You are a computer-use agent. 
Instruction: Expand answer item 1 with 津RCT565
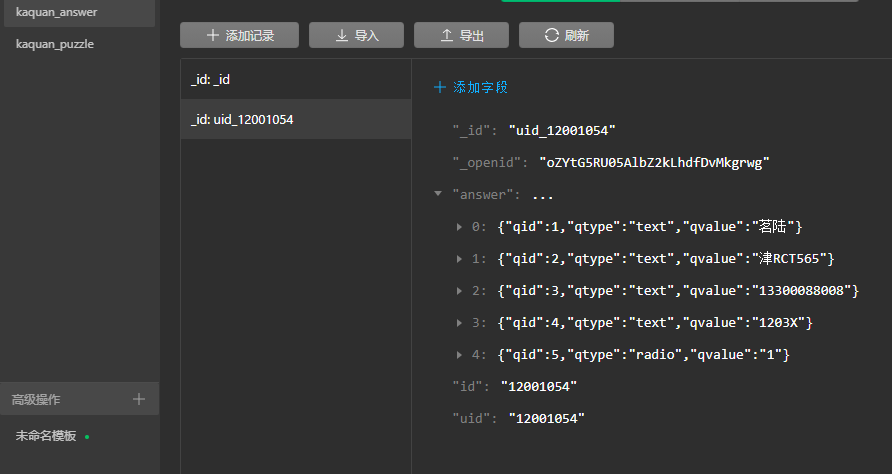(459, 258)
